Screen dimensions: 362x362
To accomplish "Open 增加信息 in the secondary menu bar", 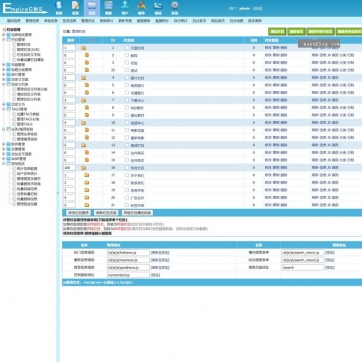I will (x=13, y=21).
